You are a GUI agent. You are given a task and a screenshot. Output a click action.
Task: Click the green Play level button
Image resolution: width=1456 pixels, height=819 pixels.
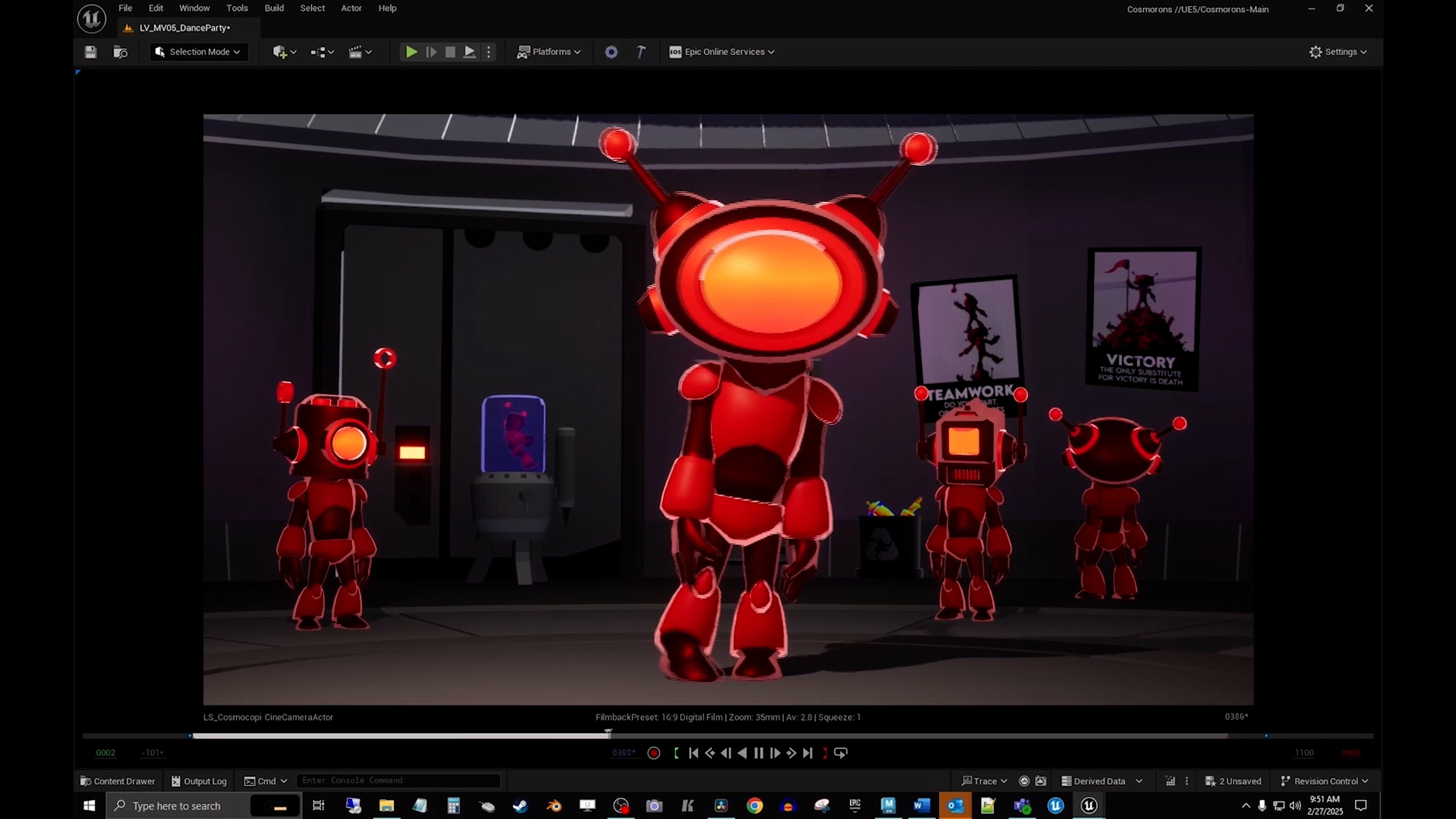click(411, 52)
